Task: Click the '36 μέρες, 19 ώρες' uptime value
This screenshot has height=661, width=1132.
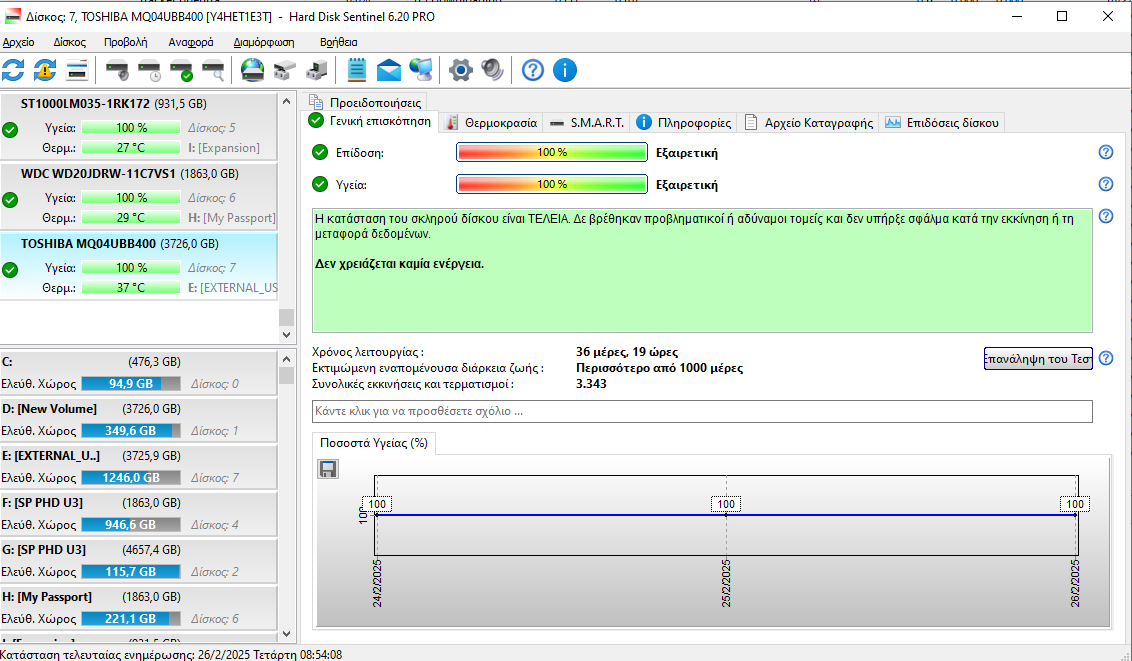Action: click(x=627, y=352)
